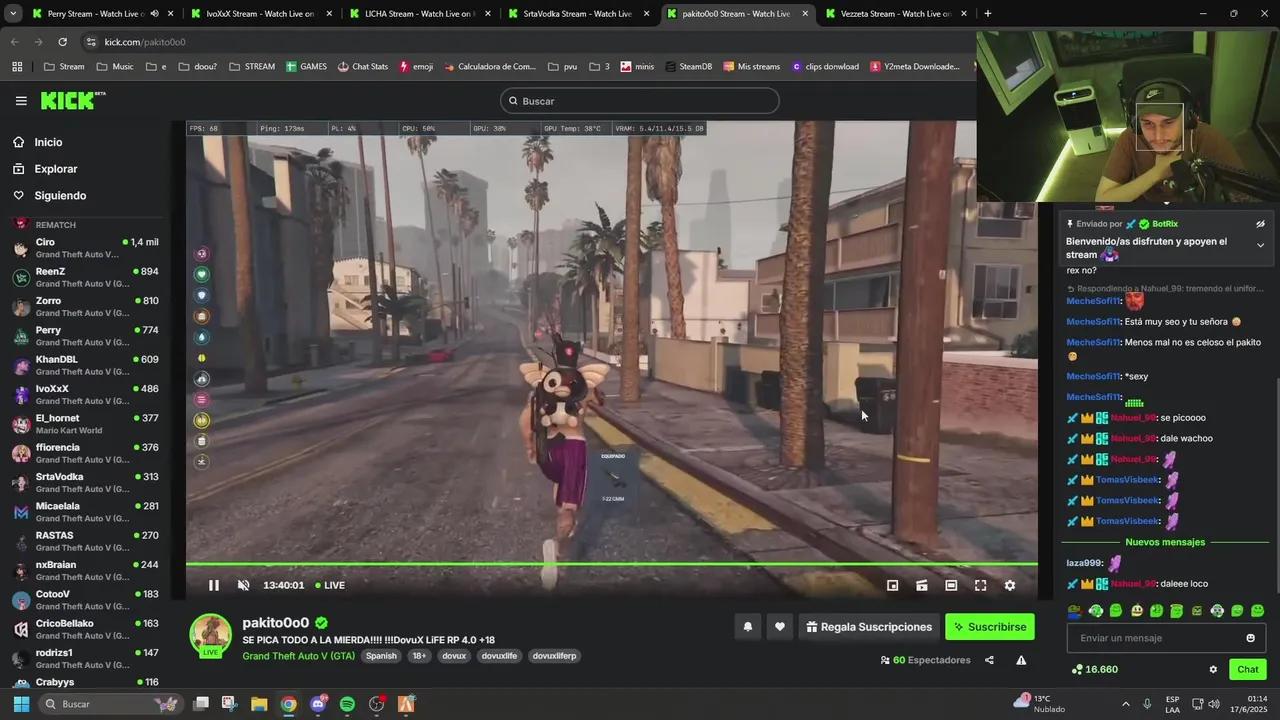Screen dimensions: 1280x720
Task: Switch to Vezzeta Stream tab
Action: tap(895, 14)
